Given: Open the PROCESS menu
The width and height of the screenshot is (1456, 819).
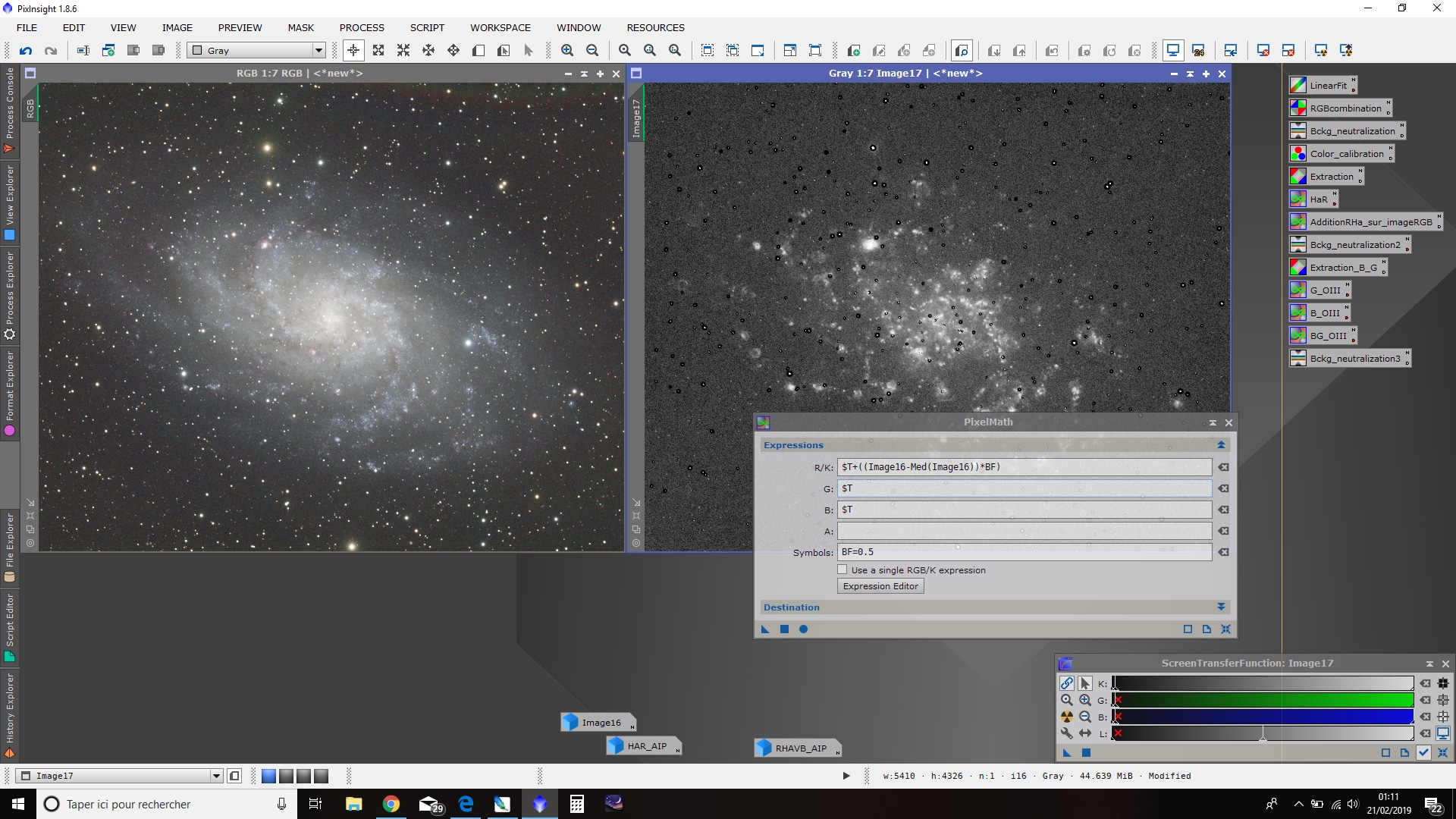Looking at the screenshot, I should [362, 27].
